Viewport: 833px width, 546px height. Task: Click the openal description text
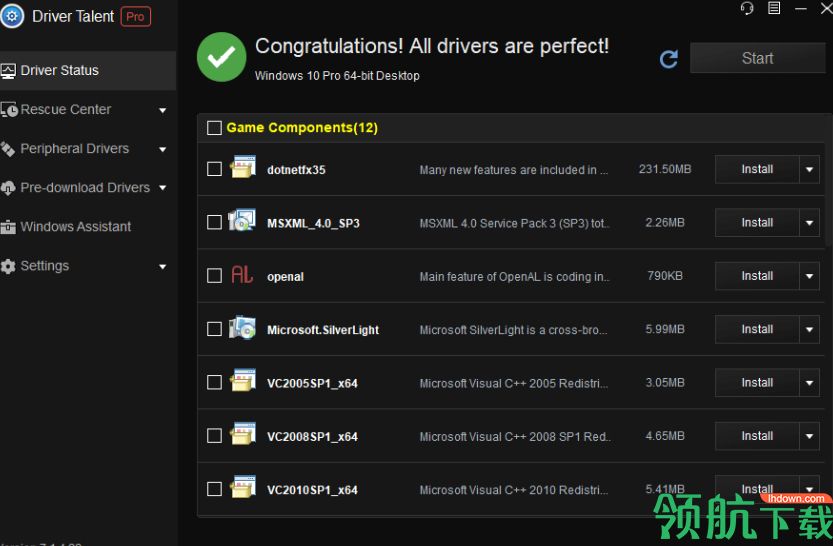click(x=514, y=277)
